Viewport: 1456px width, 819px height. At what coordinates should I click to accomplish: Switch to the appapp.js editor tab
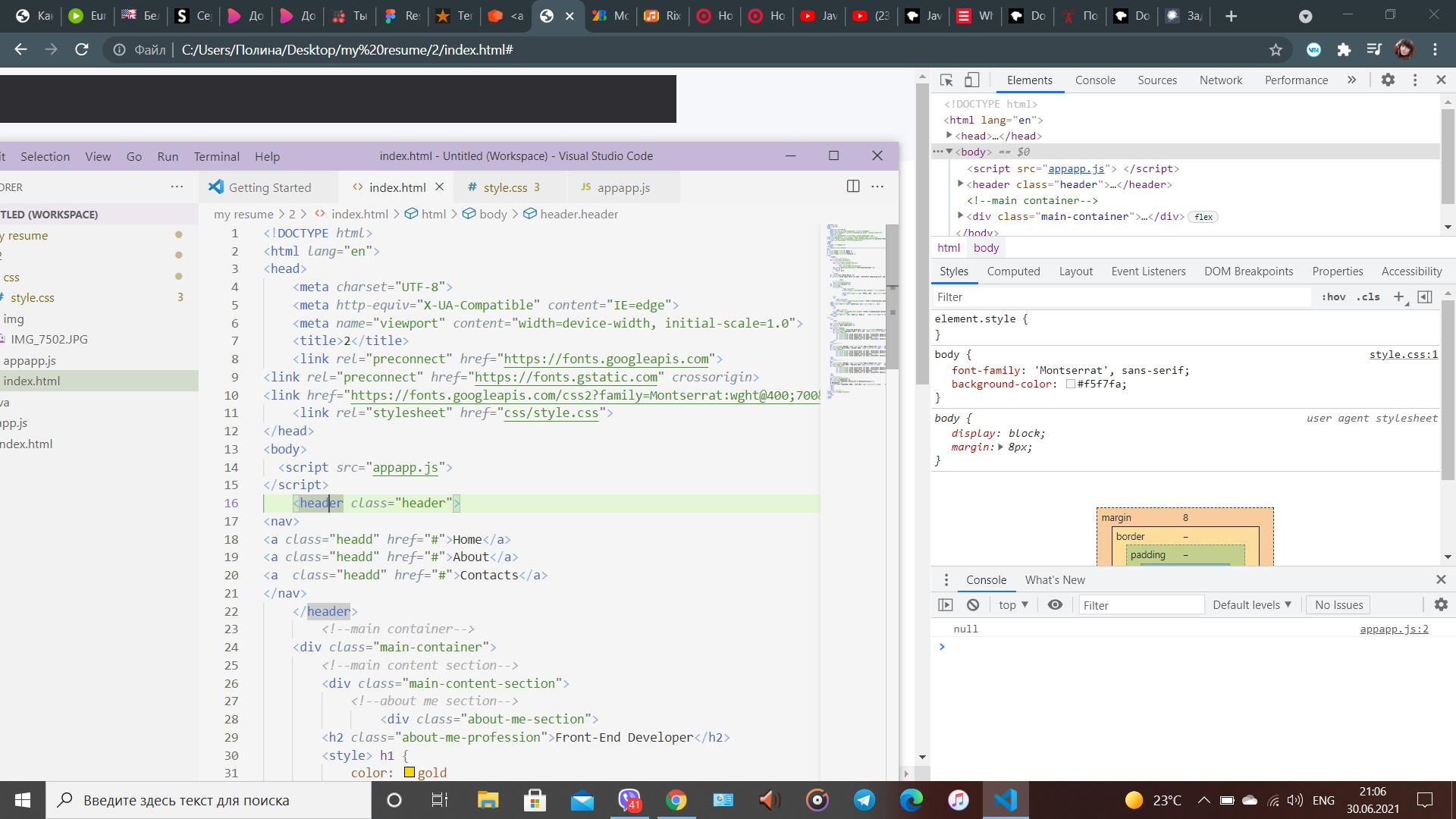[623, 187]
